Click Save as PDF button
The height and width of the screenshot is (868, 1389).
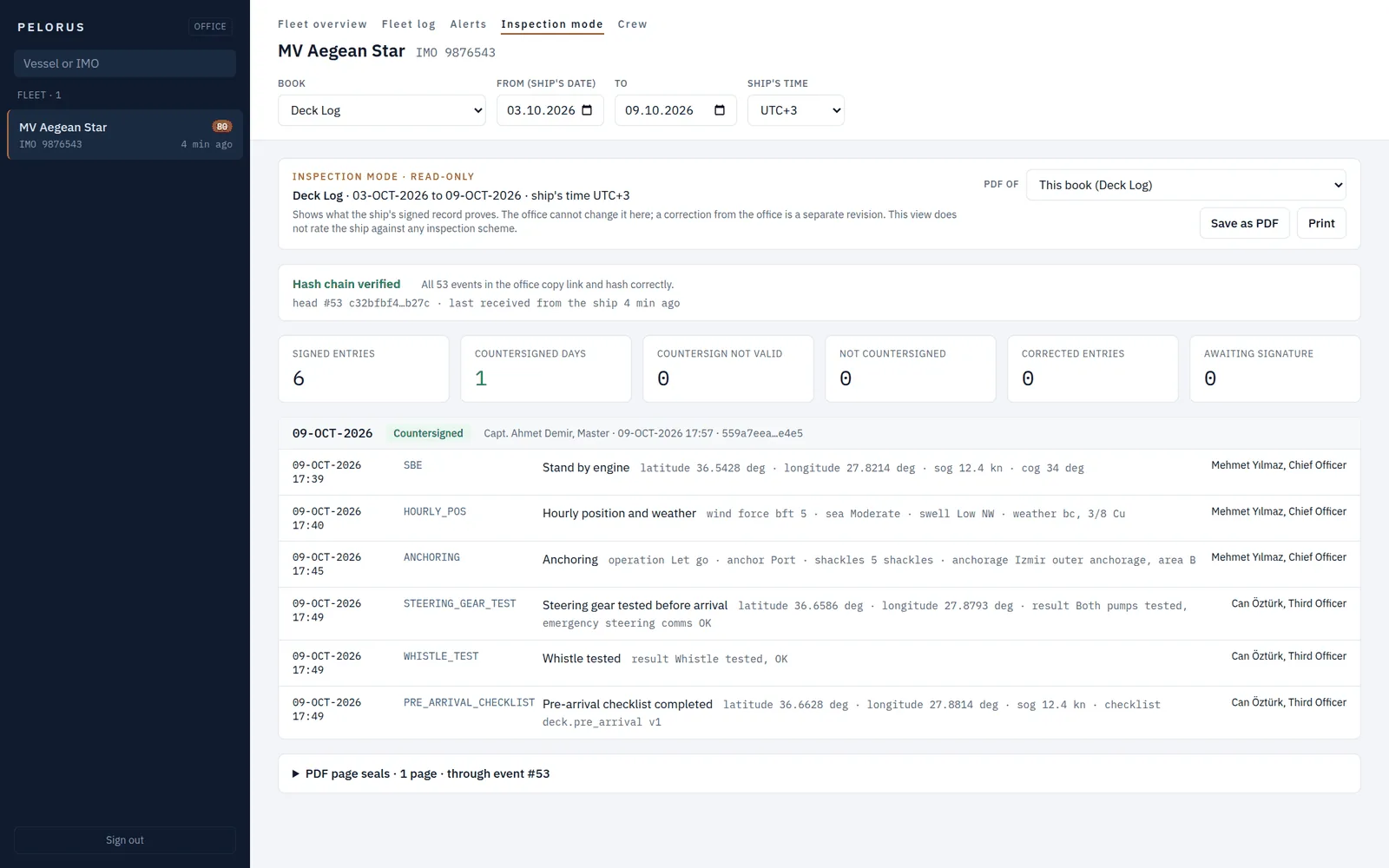(1245, 223)
